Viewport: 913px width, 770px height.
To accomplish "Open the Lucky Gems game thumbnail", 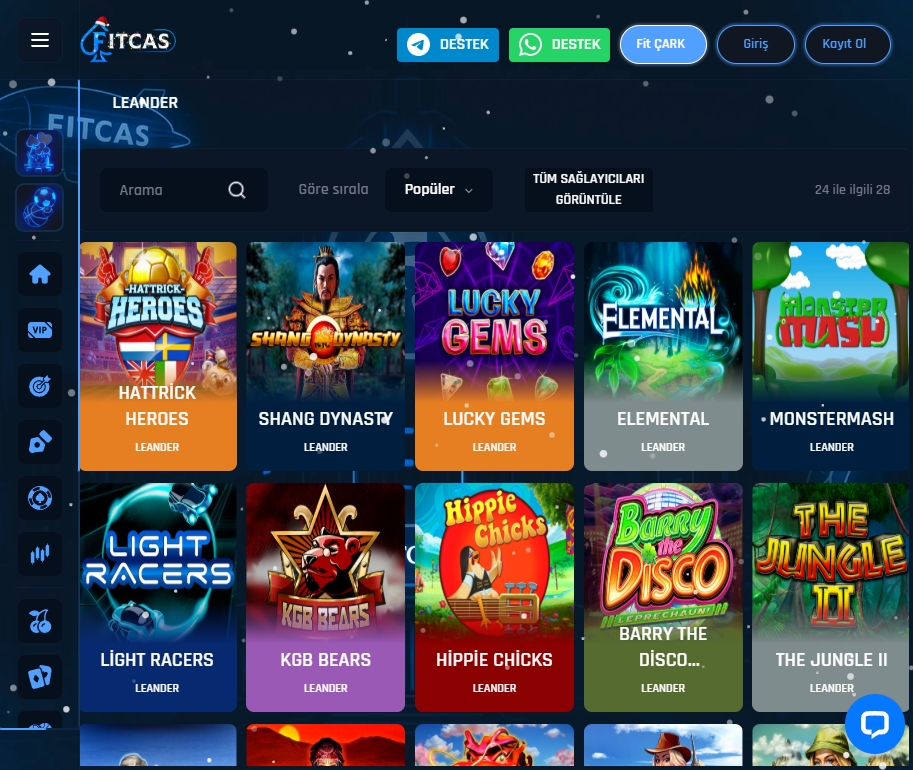I will tap(494, 356).
